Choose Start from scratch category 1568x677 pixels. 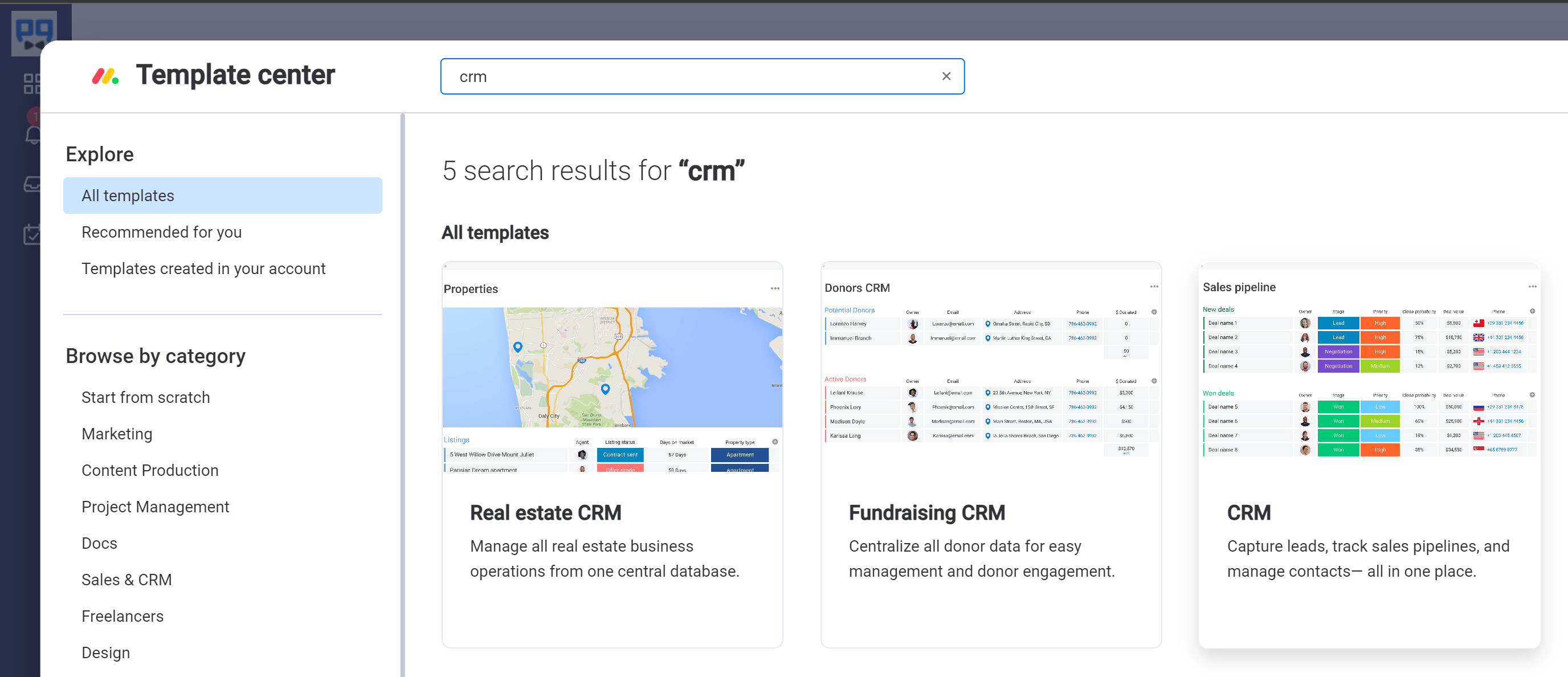(145, 397)
